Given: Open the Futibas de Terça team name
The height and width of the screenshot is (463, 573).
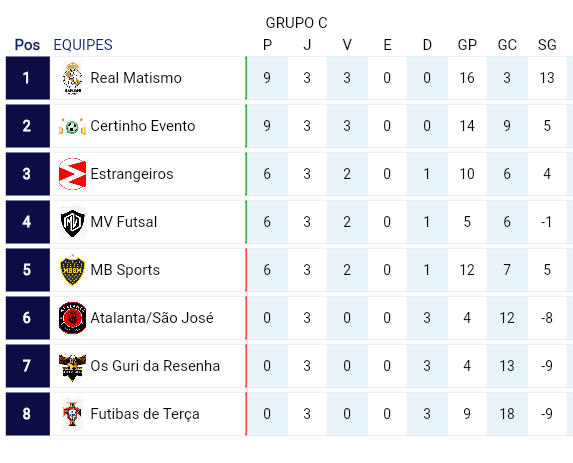Looking at the screenshot, I should (x=145, y=414).
